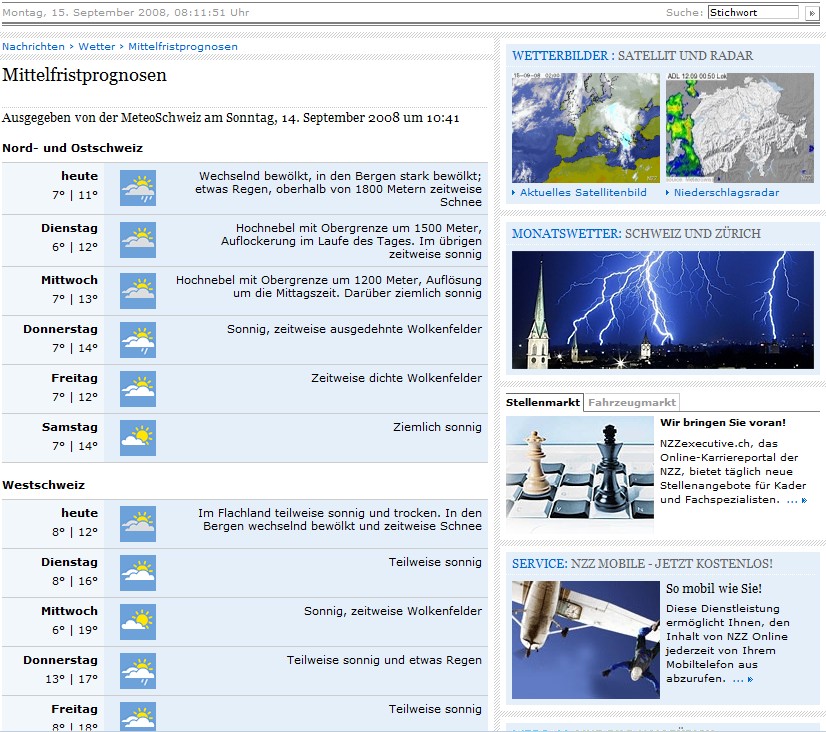
Task: Switch to the Fahrzeugmarkt tab
Action: point(631,402)
